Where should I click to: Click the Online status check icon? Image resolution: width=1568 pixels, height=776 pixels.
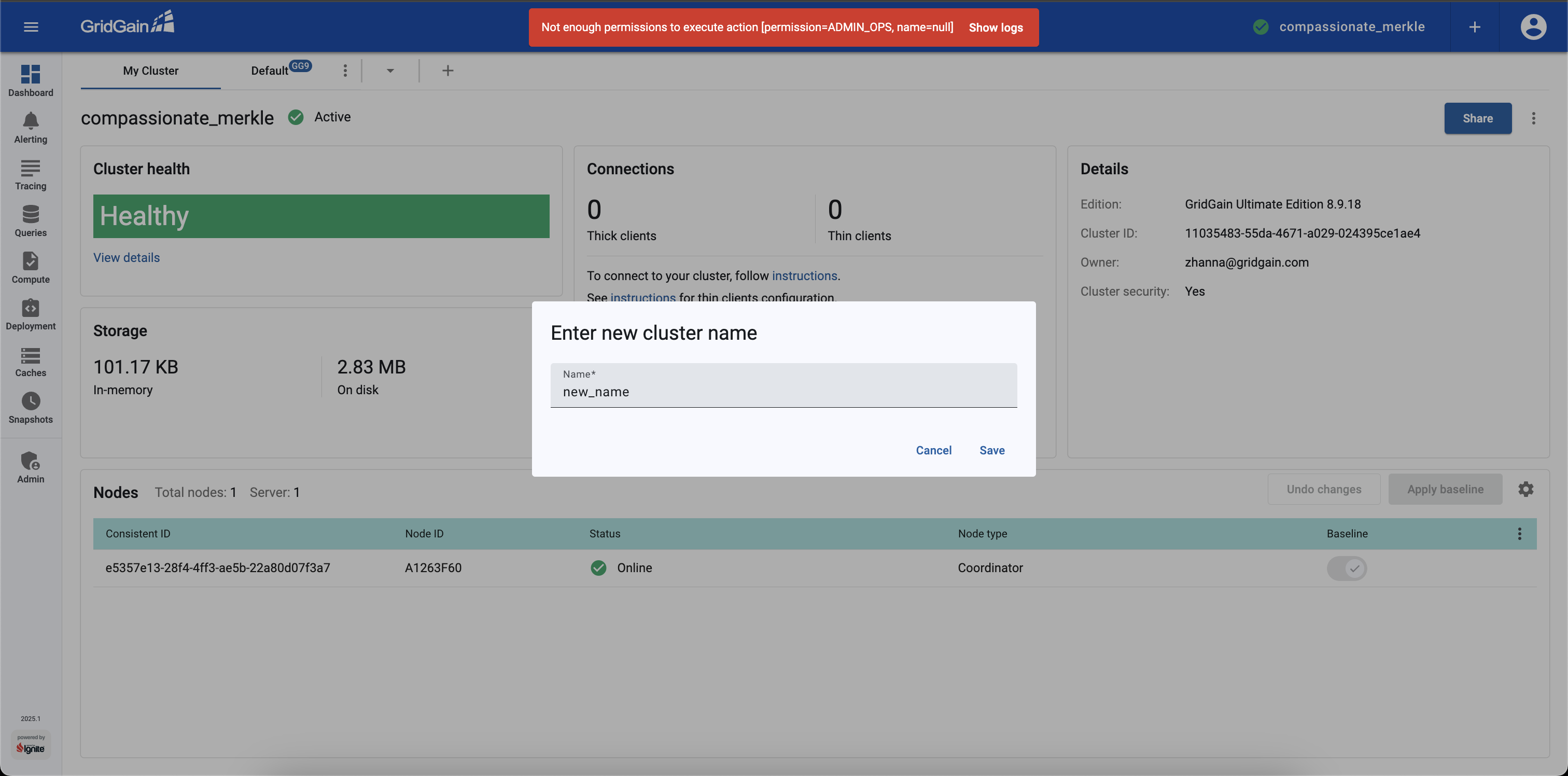point(598,567)
